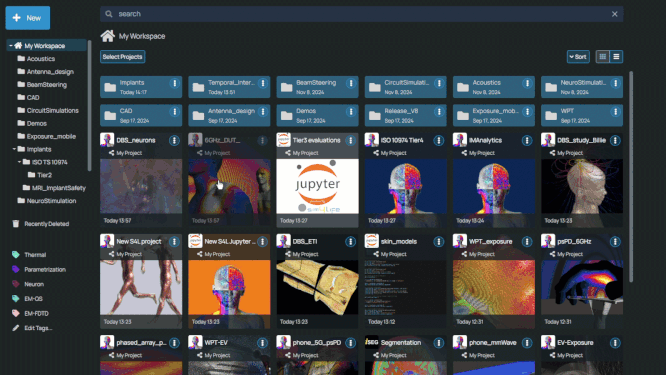Click the share icon on Tier3 evaluations

pos(288,153)
